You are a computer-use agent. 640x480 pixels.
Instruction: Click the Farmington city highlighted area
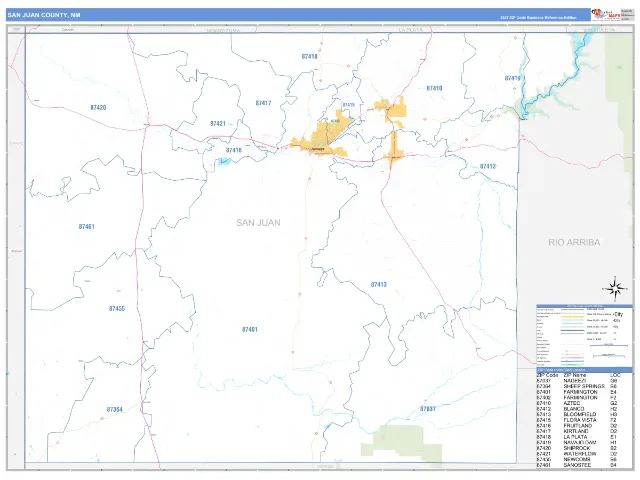[x=327, y=135]
